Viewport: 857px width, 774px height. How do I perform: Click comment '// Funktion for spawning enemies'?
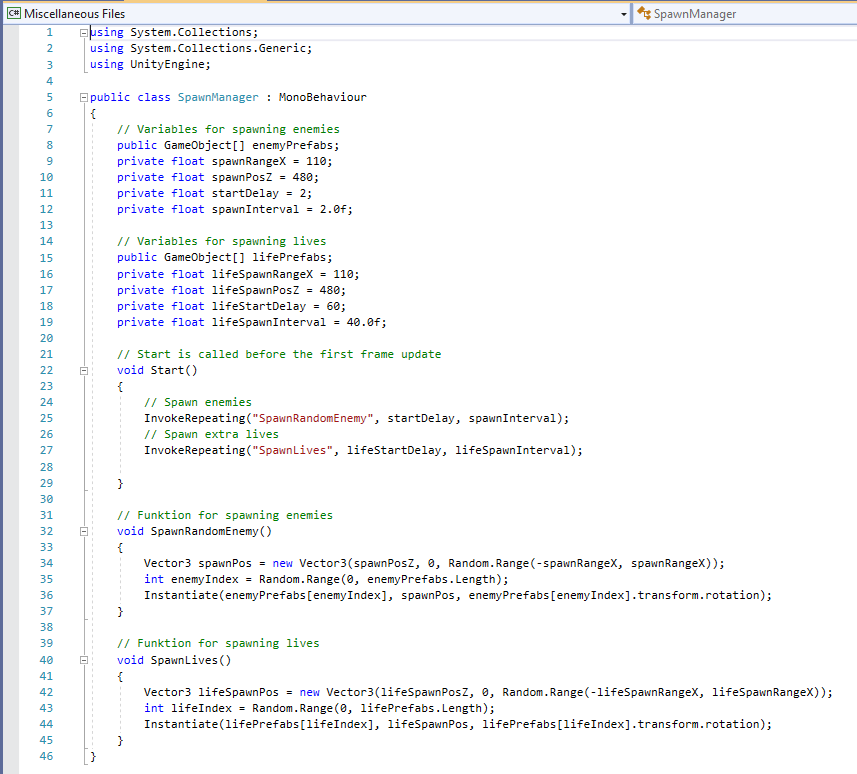225,515
